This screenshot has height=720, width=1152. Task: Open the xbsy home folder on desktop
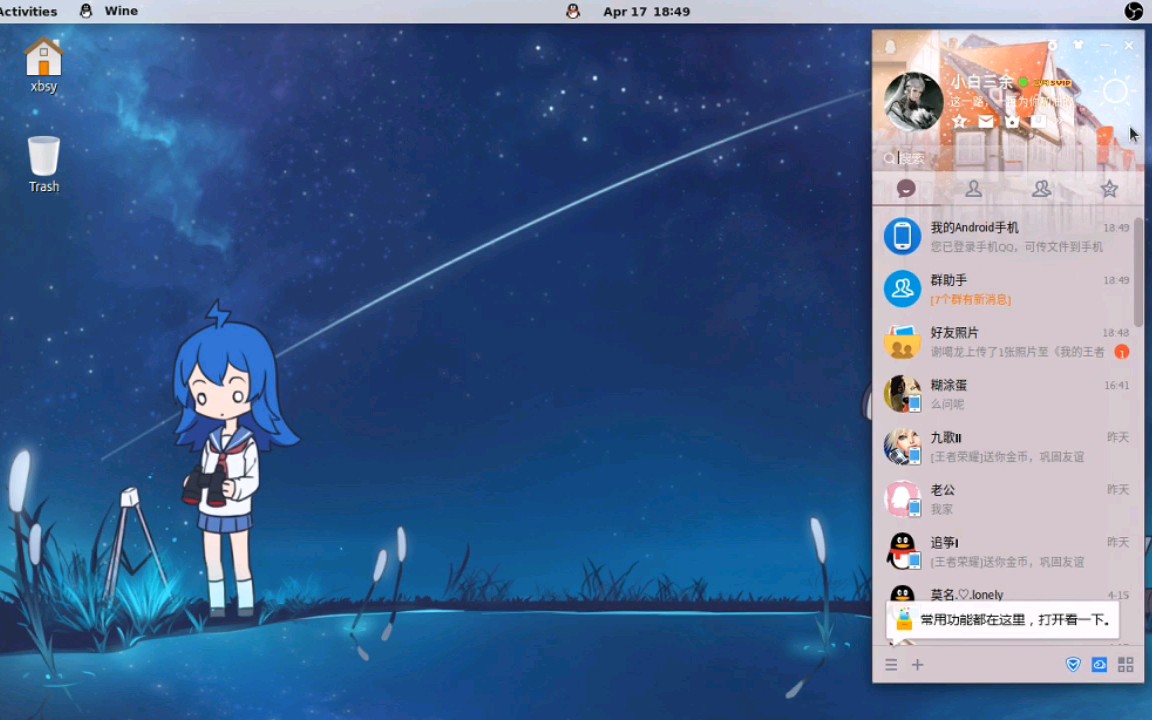coord(43,65)
